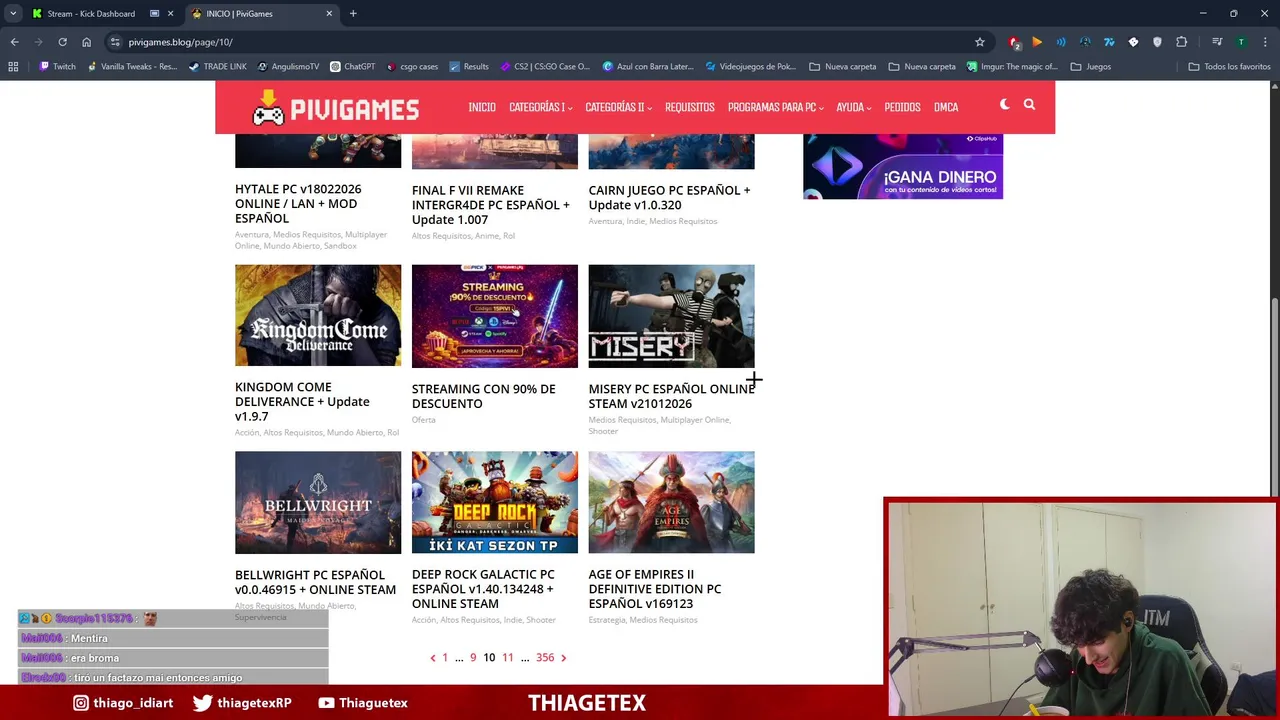Open Bellwright game thumbnail
Image resolution: width=1280 pixels, height=720 pixels.
coord(318,502)
